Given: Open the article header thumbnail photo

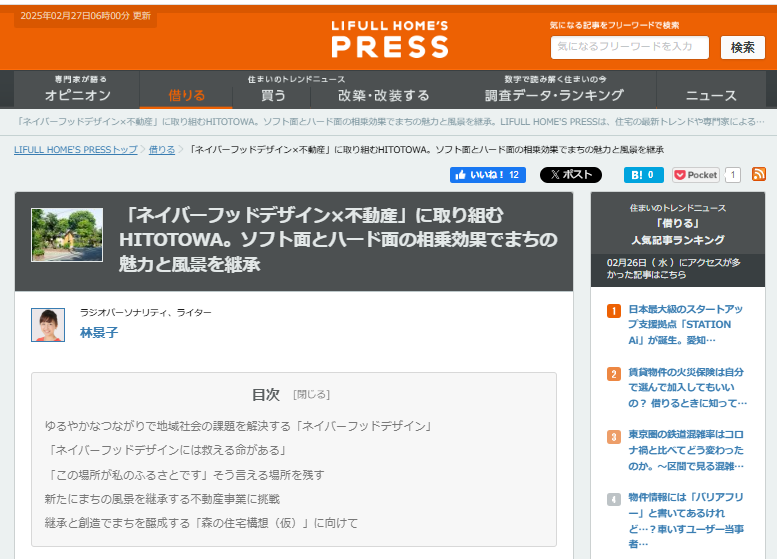Looking at the screenshot, I should point(67,235).
